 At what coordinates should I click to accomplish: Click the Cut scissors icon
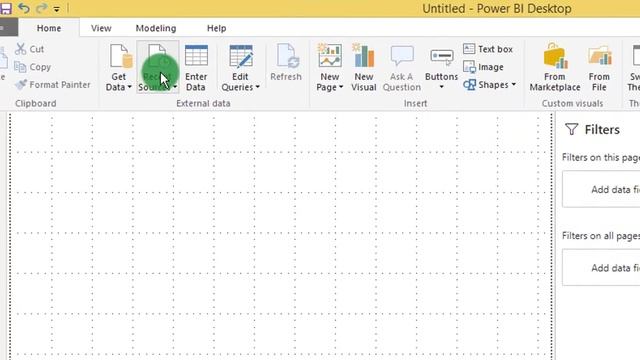point(20,49)
